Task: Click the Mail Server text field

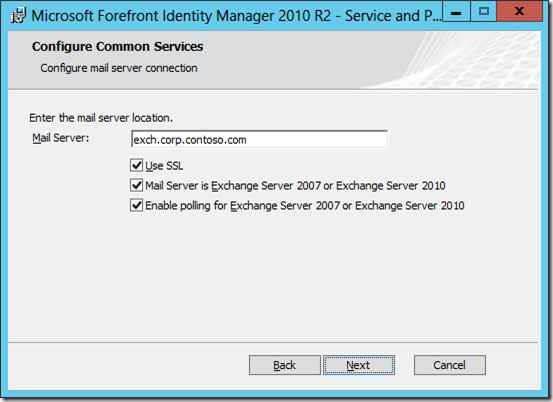Action: [259, 139]
